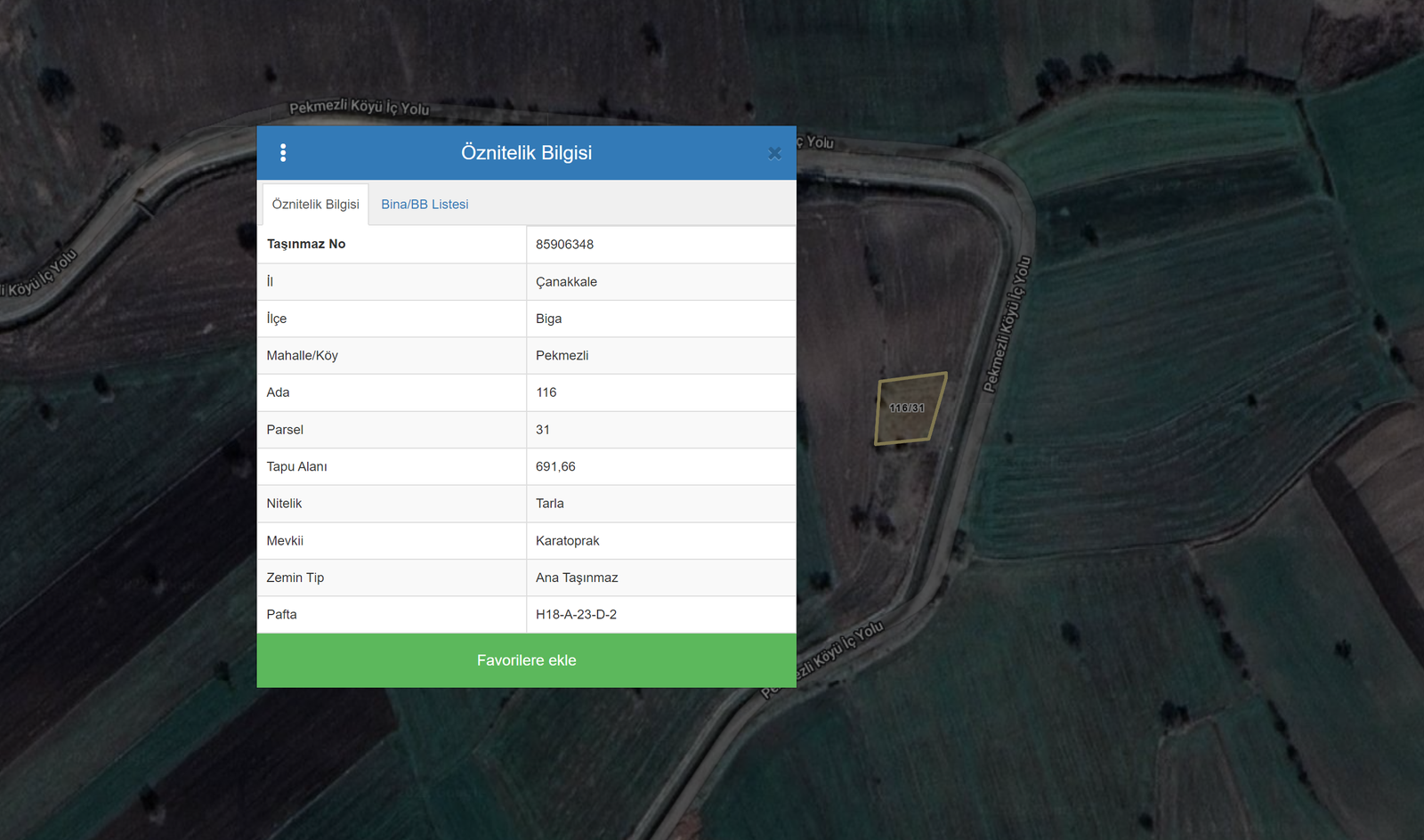Select the Tapu Alanı value 691,66
The height and width of the screenshot is (840, 1424).
tap(555, 466)
